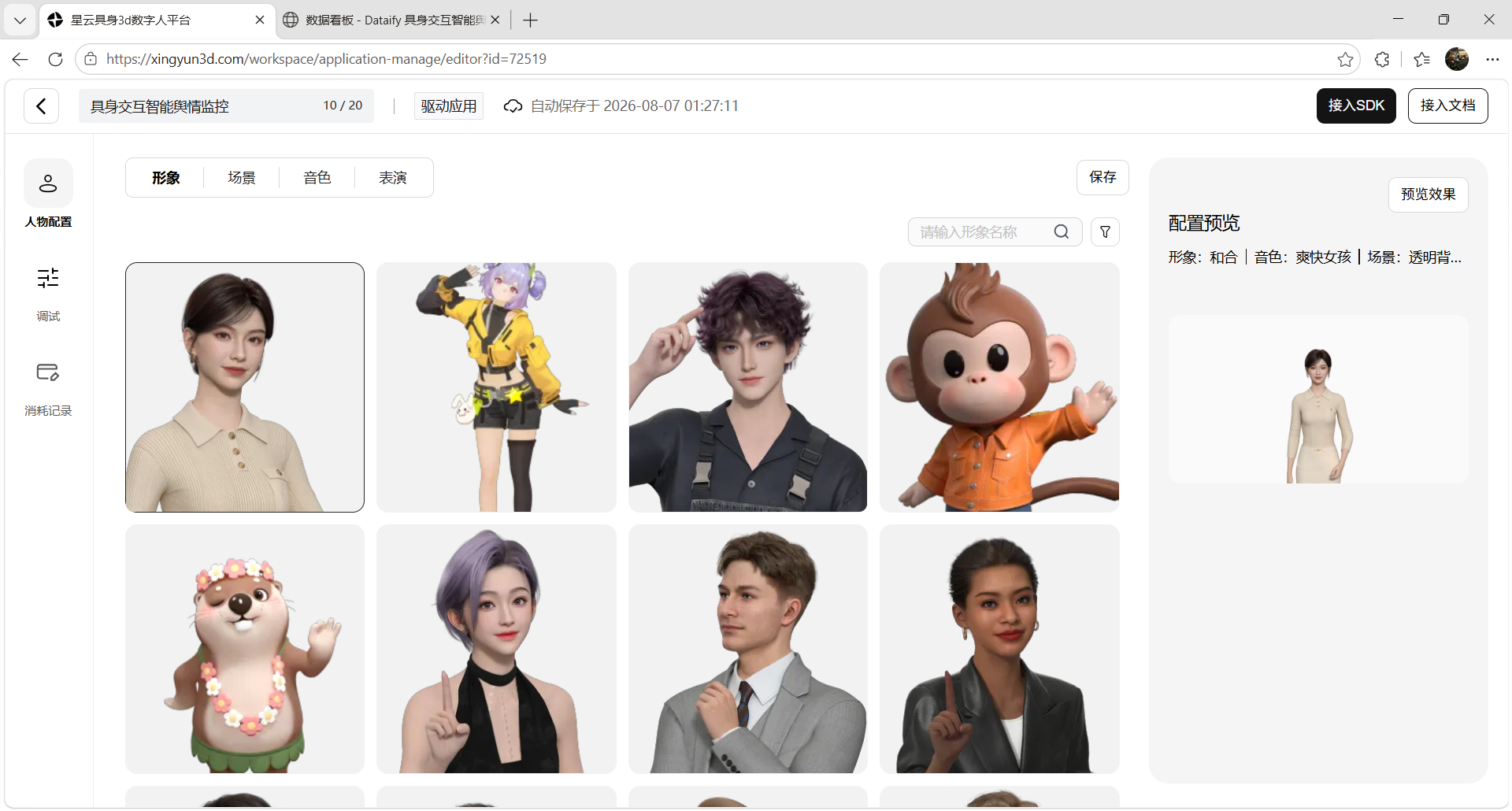Switch to 表演 tab
Image resolution: width=1512 pixels, height=811 pixels.
pyautogui.click(x=393, y=178)
